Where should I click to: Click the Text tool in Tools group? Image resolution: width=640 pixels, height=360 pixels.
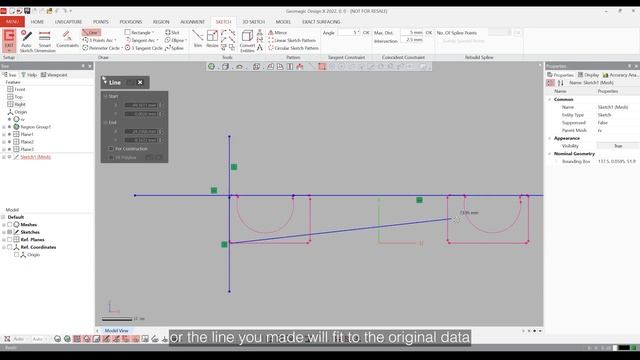(260, 48)
